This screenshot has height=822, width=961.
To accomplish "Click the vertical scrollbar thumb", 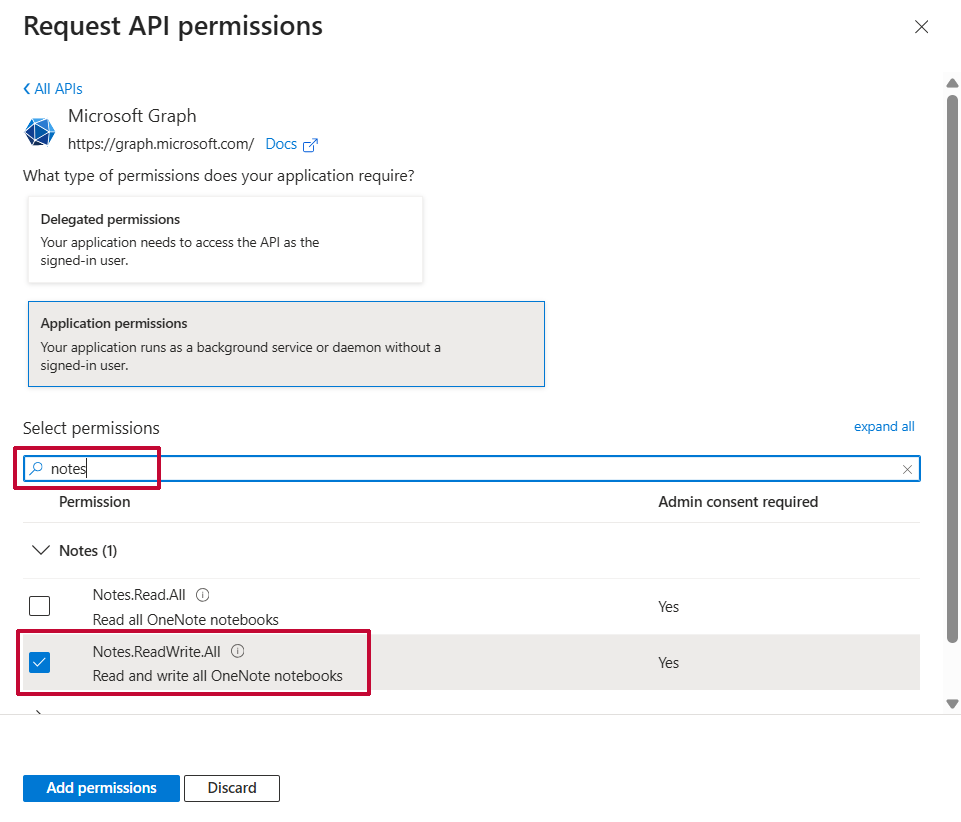I will [x=952, y=360].
